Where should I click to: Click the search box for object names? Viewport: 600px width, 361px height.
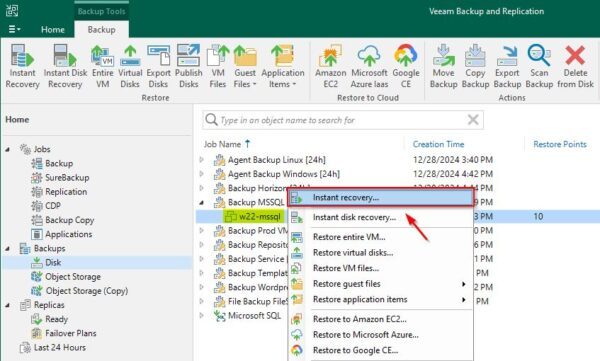(x=342, y=120)
